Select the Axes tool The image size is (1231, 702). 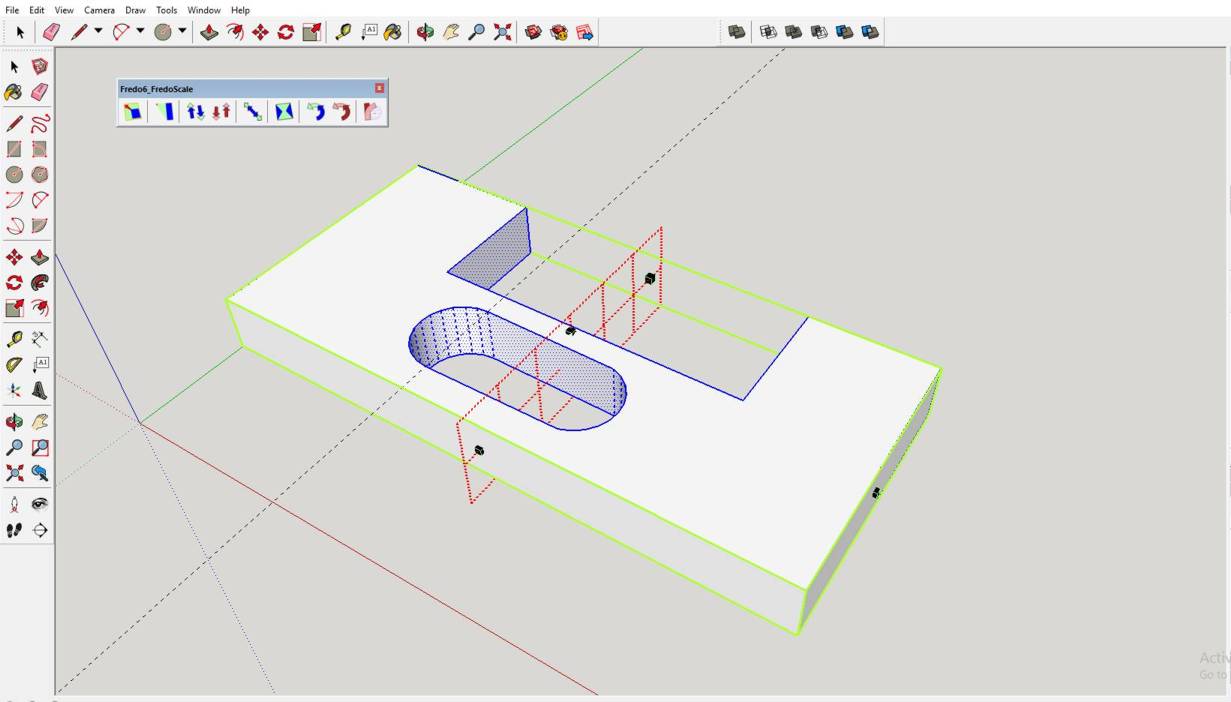(x=14, y=391)
